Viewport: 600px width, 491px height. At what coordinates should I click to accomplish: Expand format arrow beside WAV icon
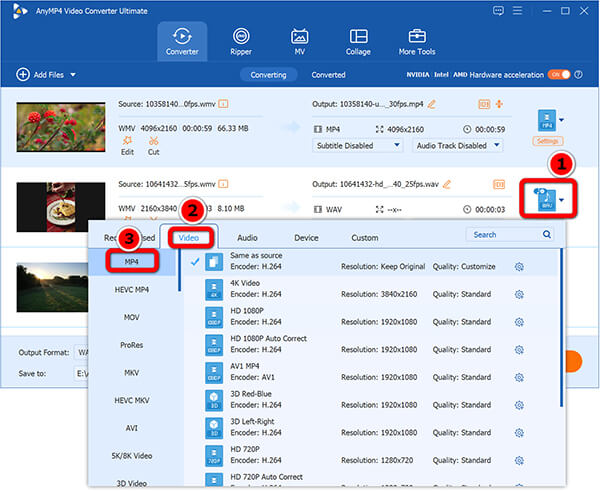click(x=561, y=200)
